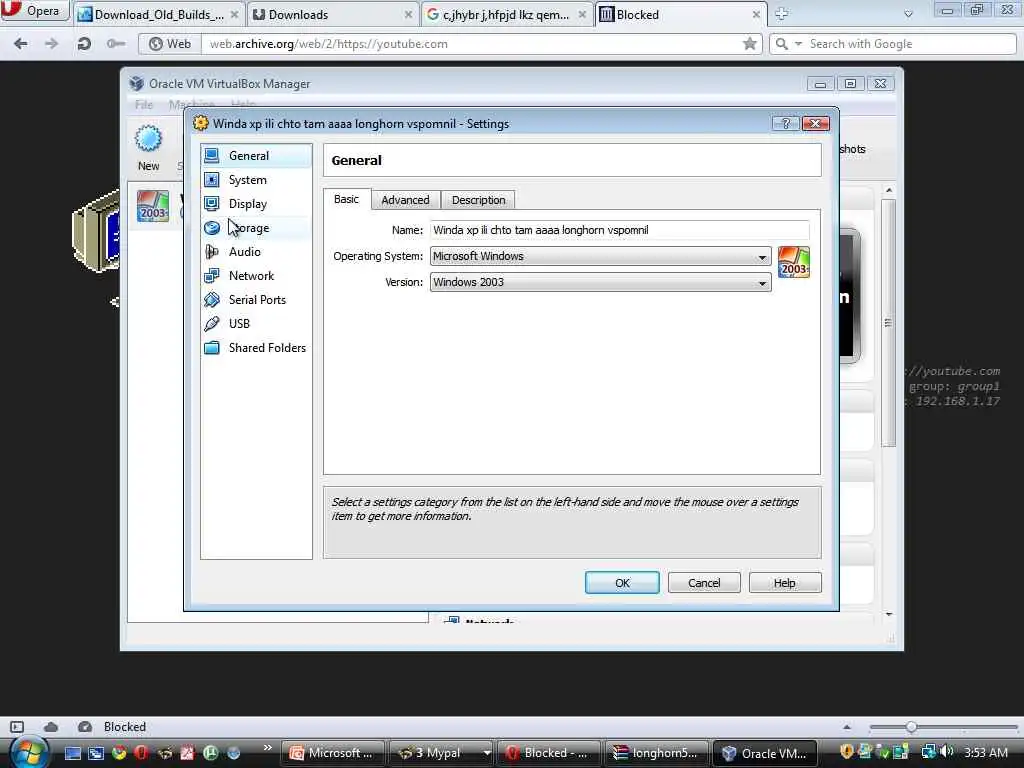
Task: Open Microsoft taskbar button
Action: tap(333, 753)
